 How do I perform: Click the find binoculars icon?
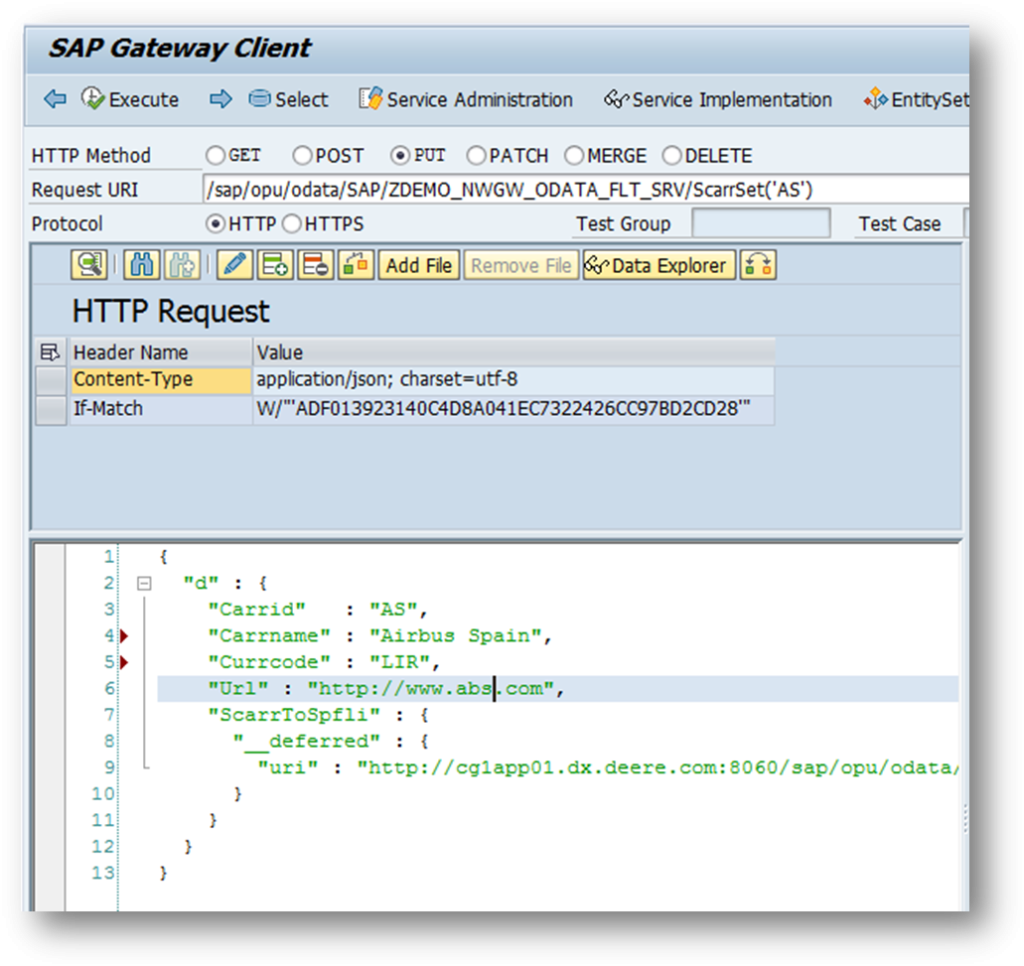coord(141,265)
